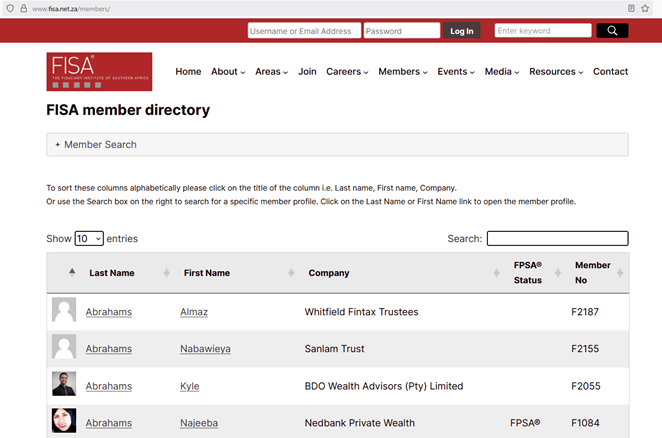Viewport: 662px width, 438px height.
Task: Go to the Home page
Action: pos(188,72)
